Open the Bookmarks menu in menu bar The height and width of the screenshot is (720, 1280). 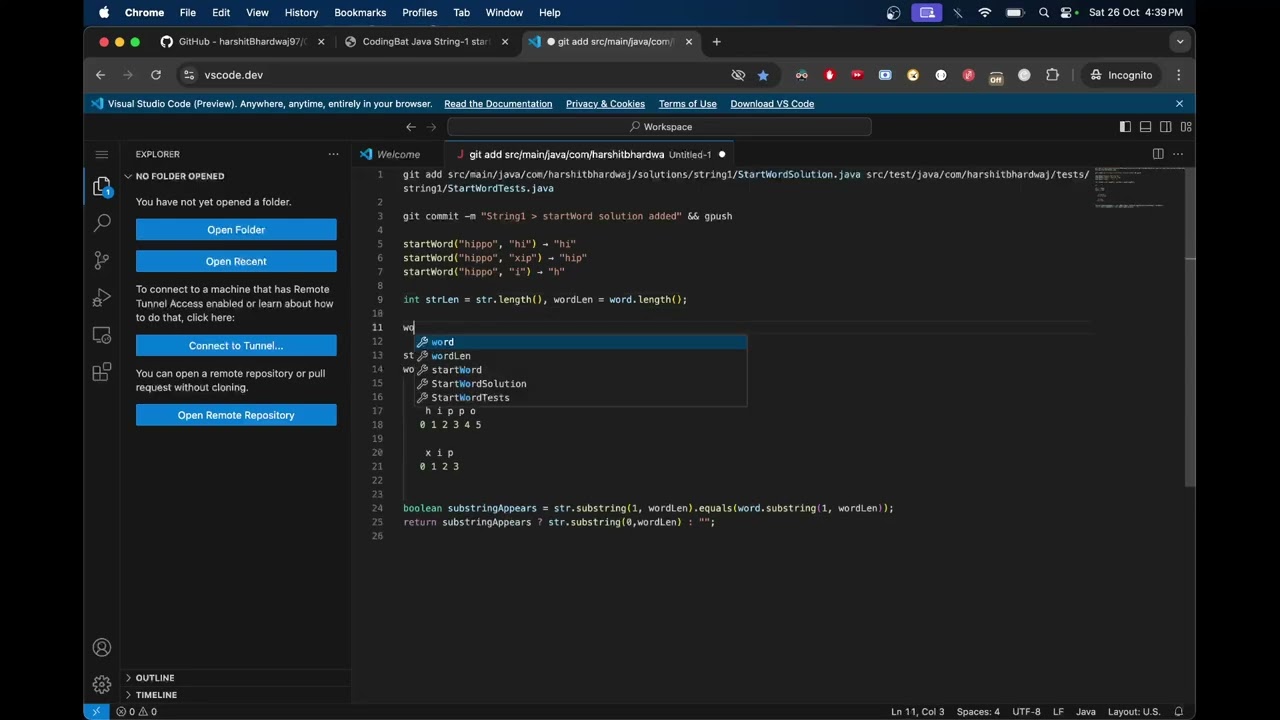[x=360, y=13]
